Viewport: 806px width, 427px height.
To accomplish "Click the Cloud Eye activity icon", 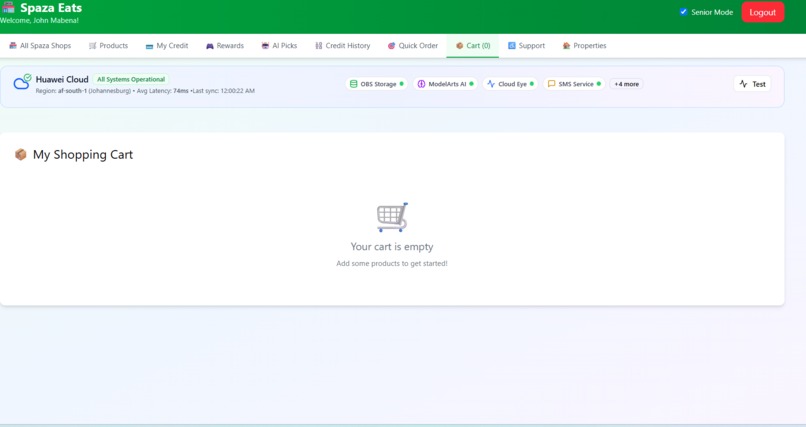I will coord(491,84).
